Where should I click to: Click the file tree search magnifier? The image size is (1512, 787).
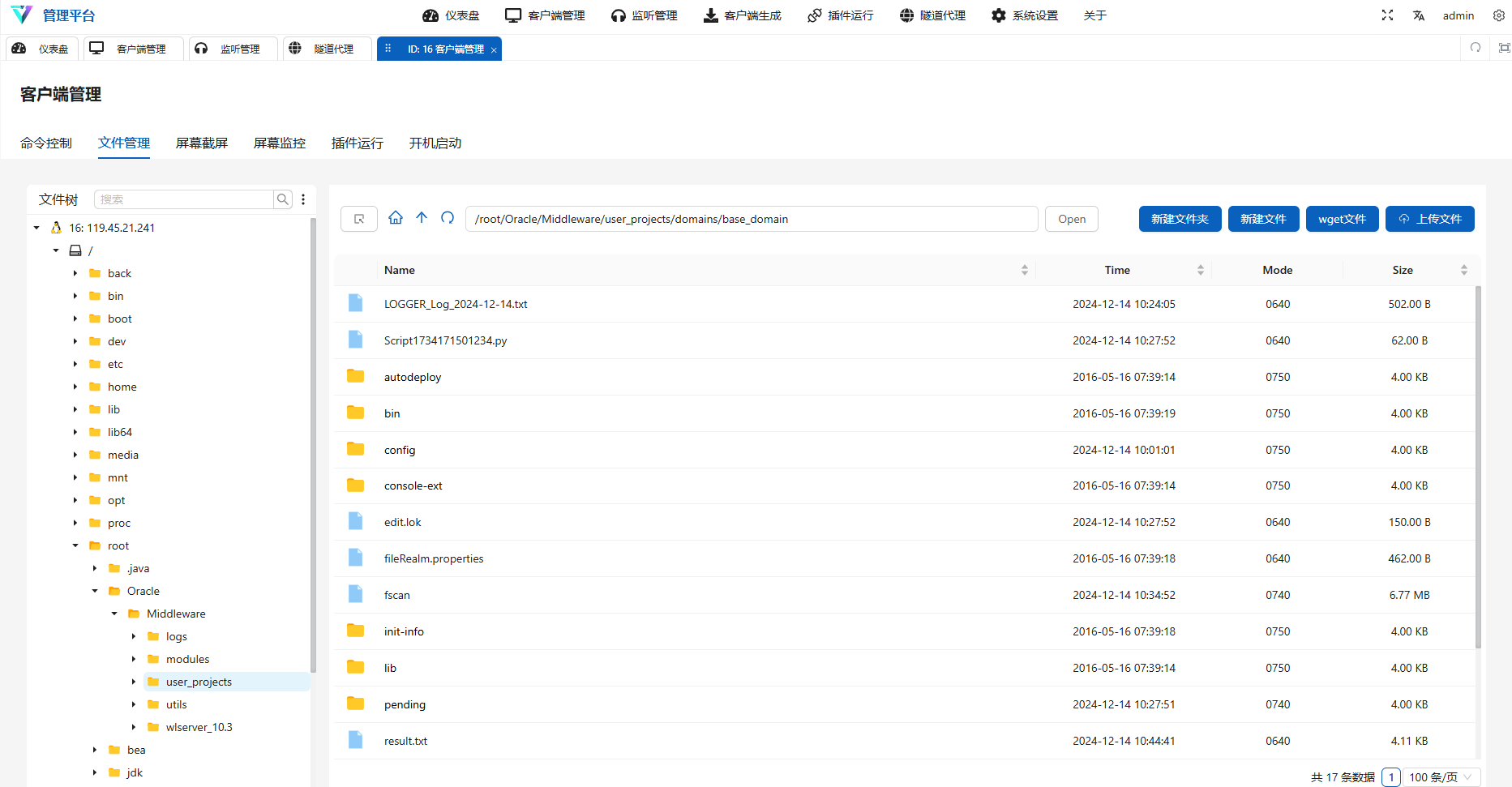(x=283, y=199)
